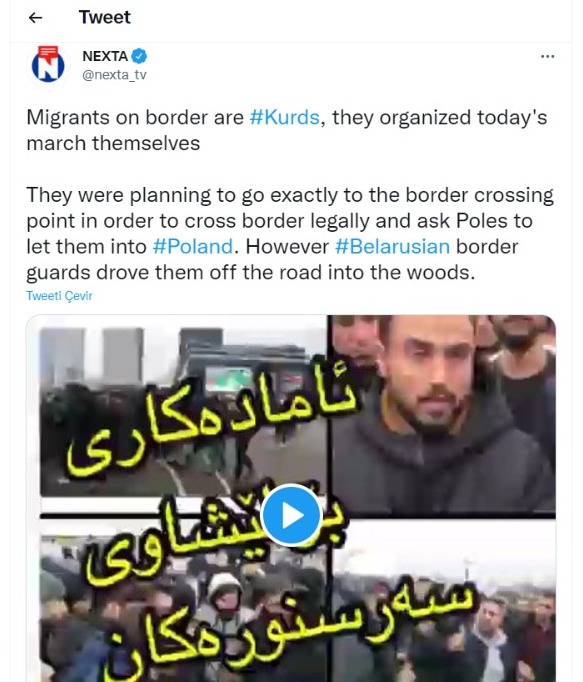
Task: Click the Tweet page header title
Action: [x=104, y=17]
